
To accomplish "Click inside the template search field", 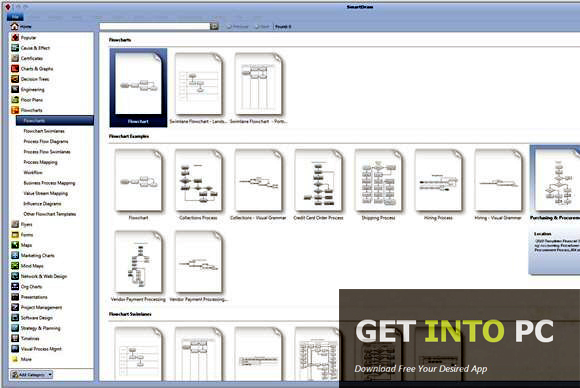I will pyautogui.click(x=155, y=26).
